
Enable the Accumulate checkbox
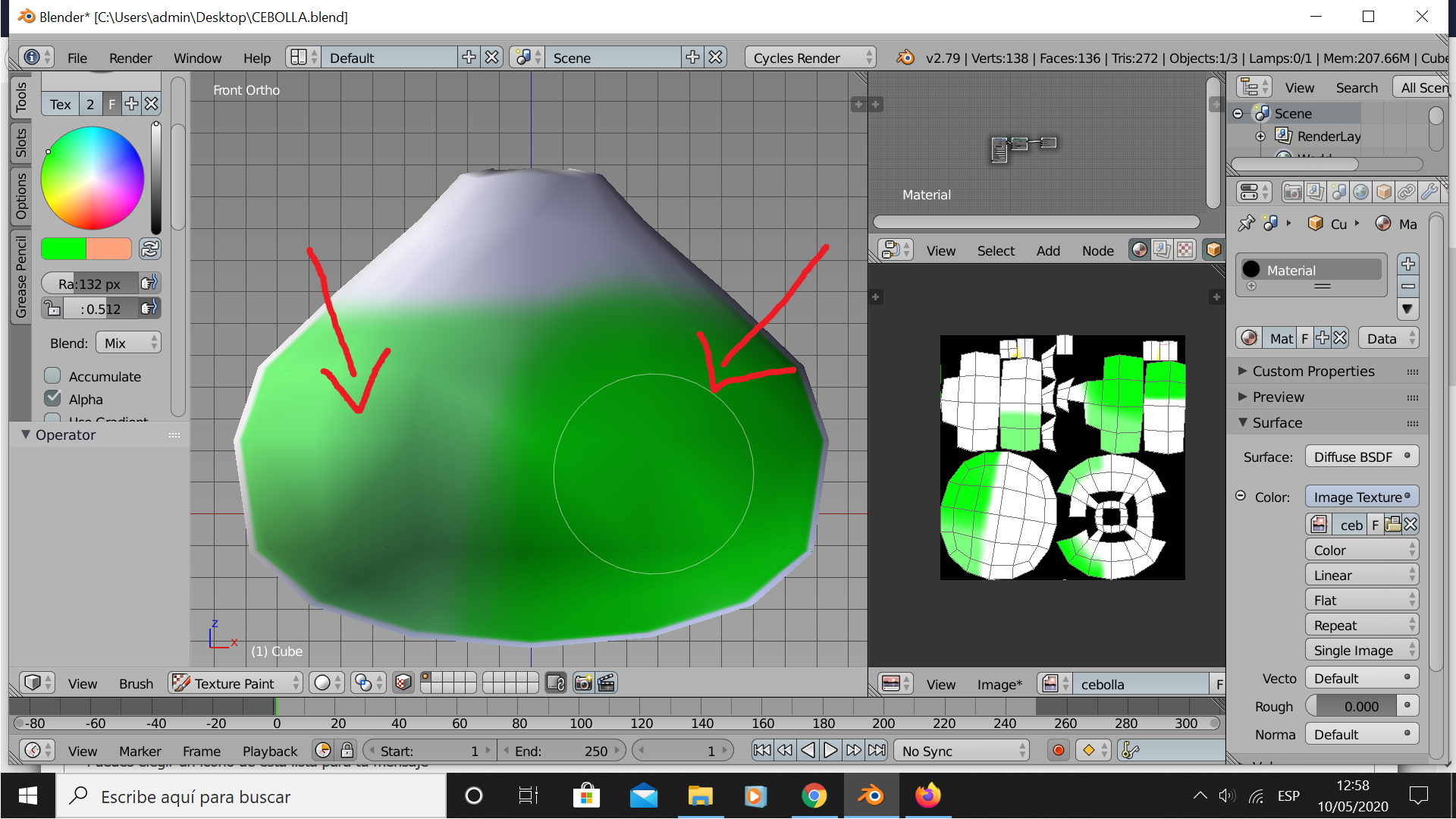(x=53, y=376)
